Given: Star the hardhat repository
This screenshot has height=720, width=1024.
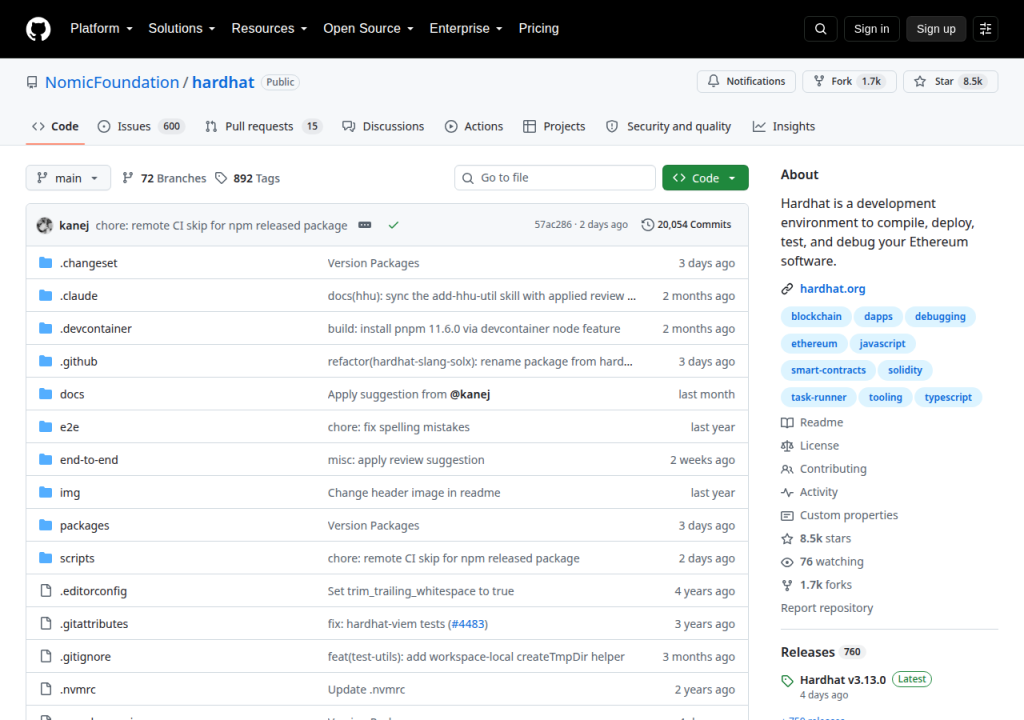Looking at the screenshot, I should click(x=951, y=81).
